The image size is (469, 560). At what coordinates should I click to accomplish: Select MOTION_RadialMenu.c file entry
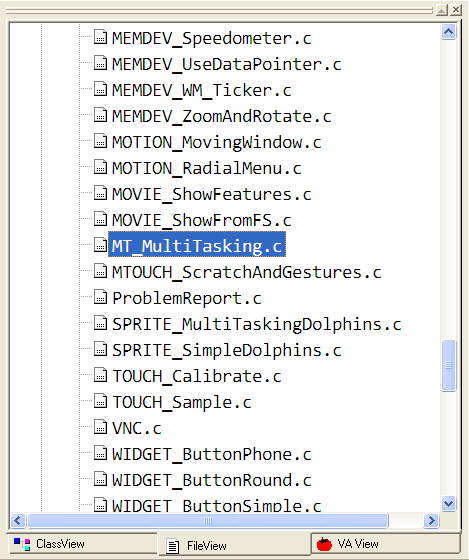coord(206,169)
